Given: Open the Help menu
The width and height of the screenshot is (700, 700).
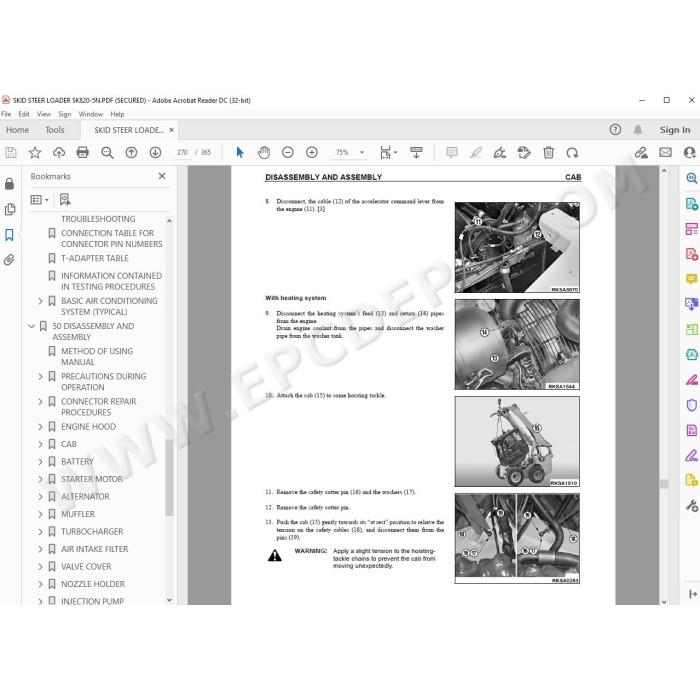Looking at the screenshot, I should (x=117, y=114).
